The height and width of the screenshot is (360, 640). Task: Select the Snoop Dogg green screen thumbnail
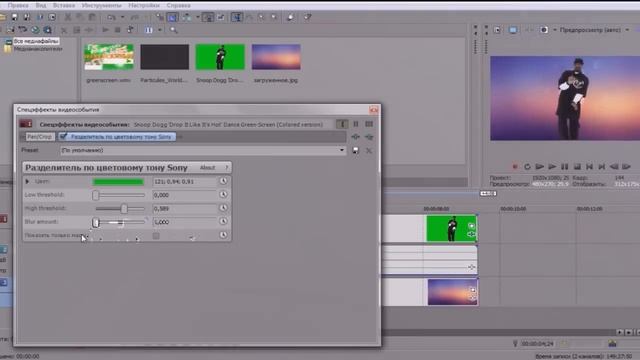[220, 57]
